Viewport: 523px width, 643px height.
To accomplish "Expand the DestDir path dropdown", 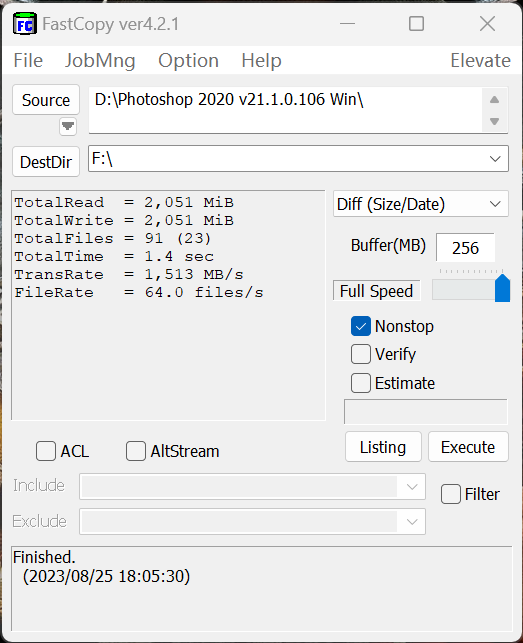I will 495,159.
